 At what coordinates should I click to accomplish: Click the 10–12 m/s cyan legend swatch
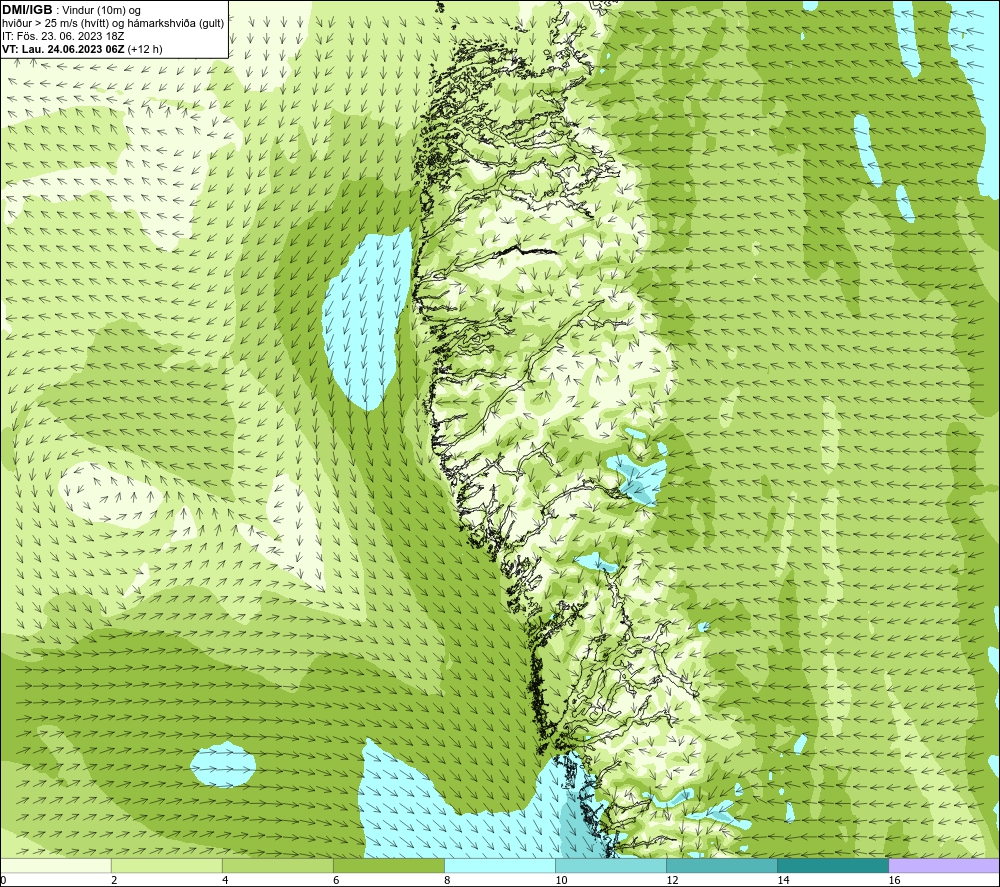tap(611, 865)
